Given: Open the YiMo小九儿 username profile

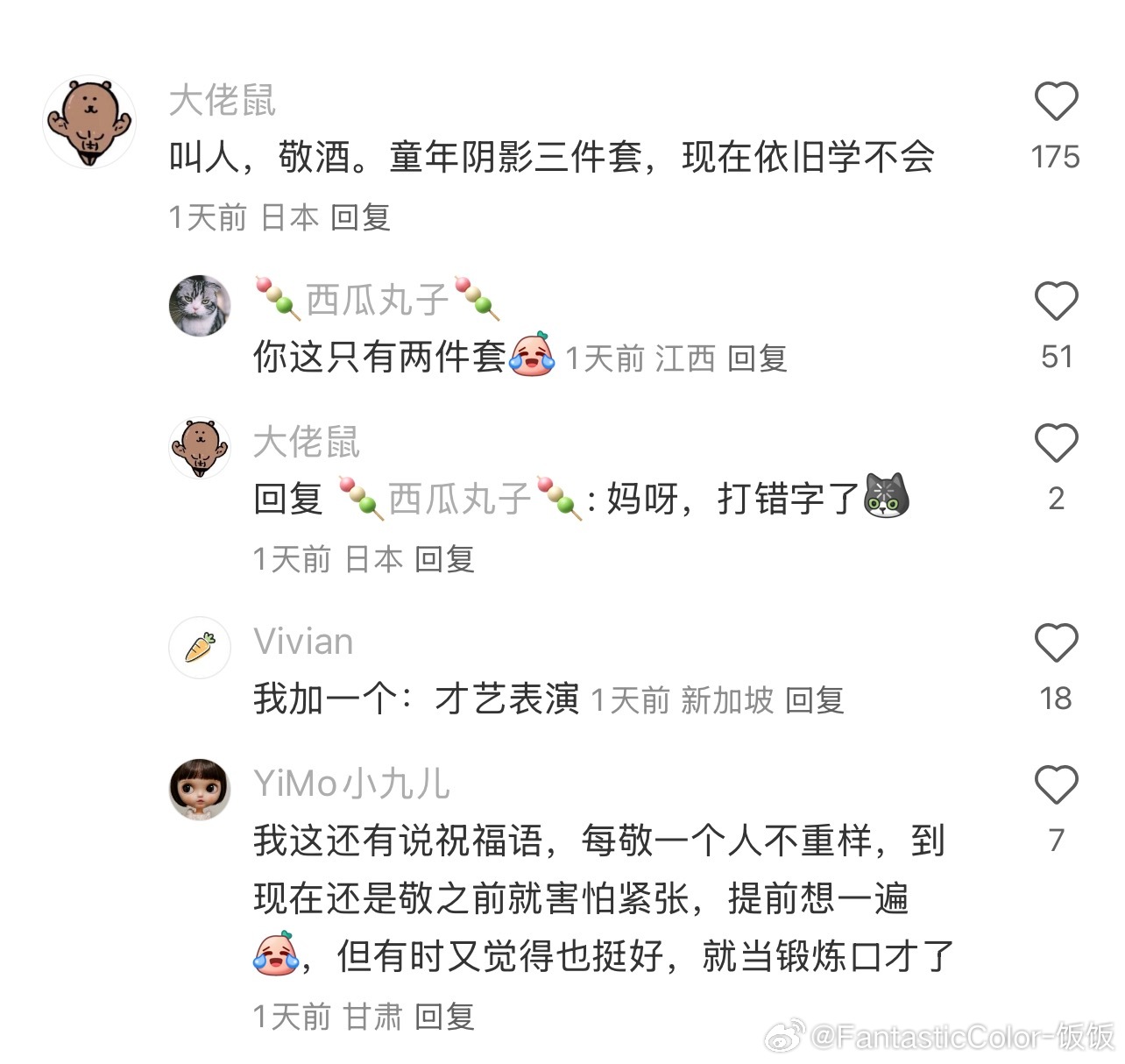Looking at the screenshot, I should point(351,784).
